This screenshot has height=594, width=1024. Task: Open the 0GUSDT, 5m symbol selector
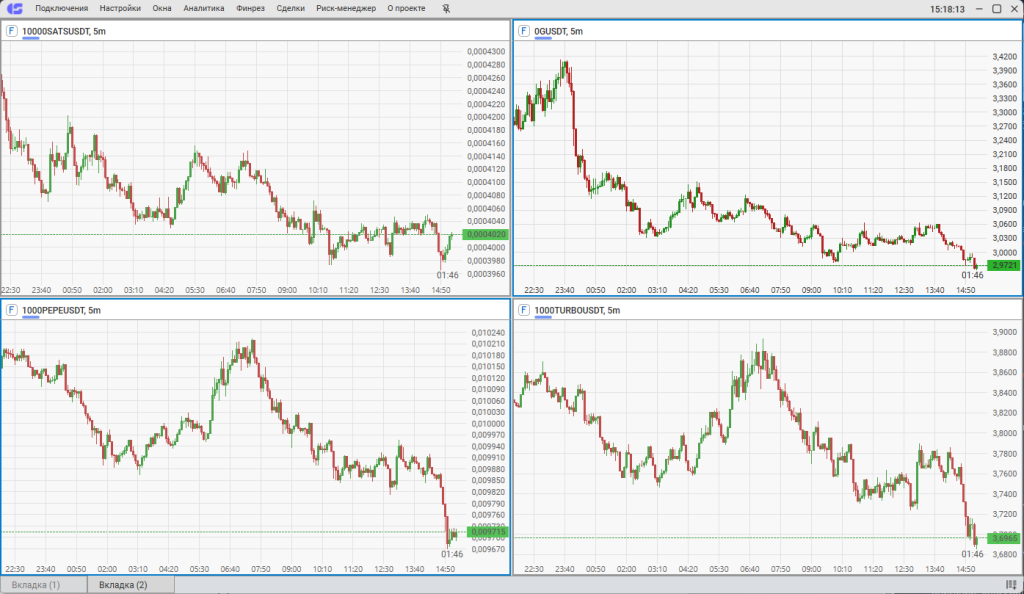point(558,31)
